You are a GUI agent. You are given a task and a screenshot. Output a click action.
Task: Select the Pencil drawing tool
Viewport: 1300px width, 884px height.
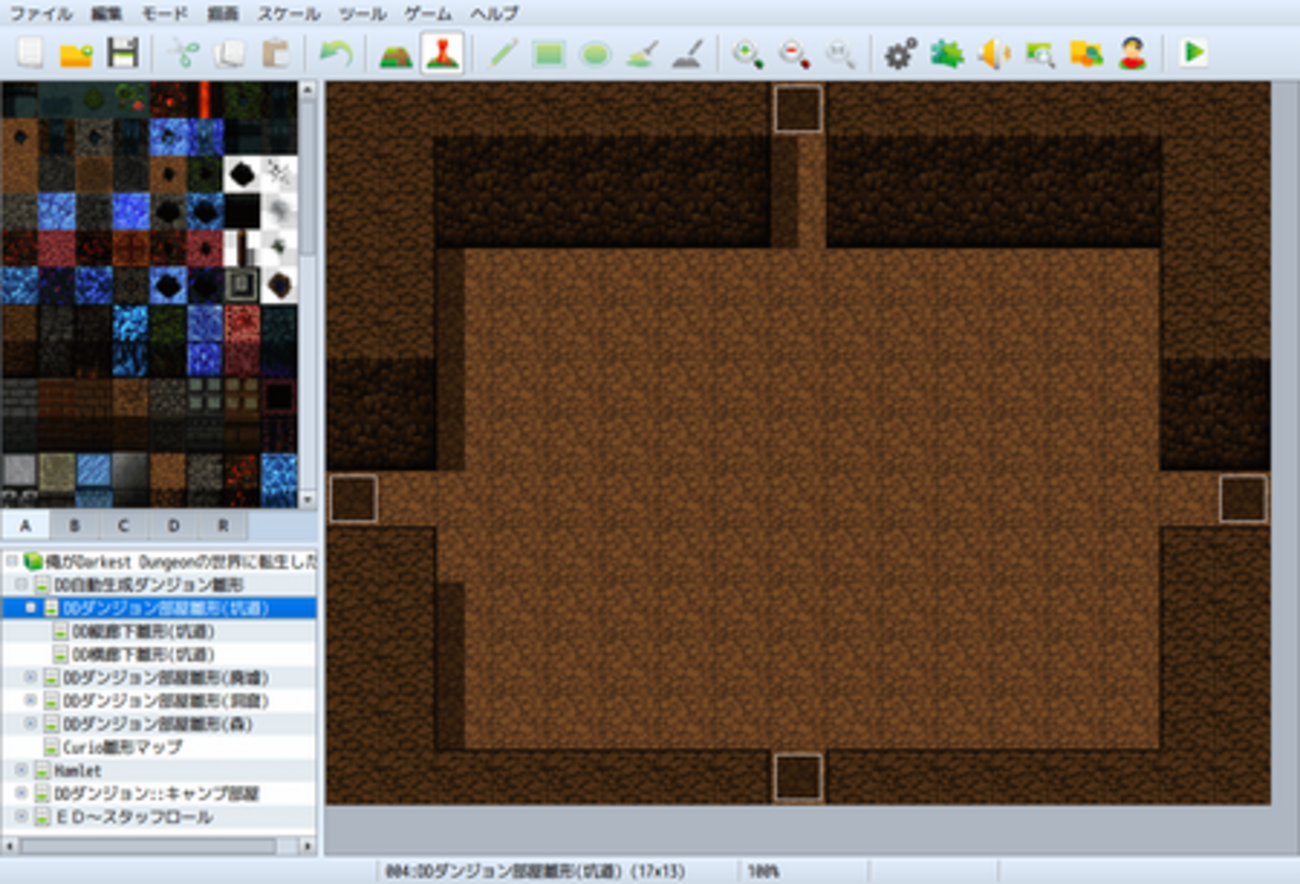[503, 52]
